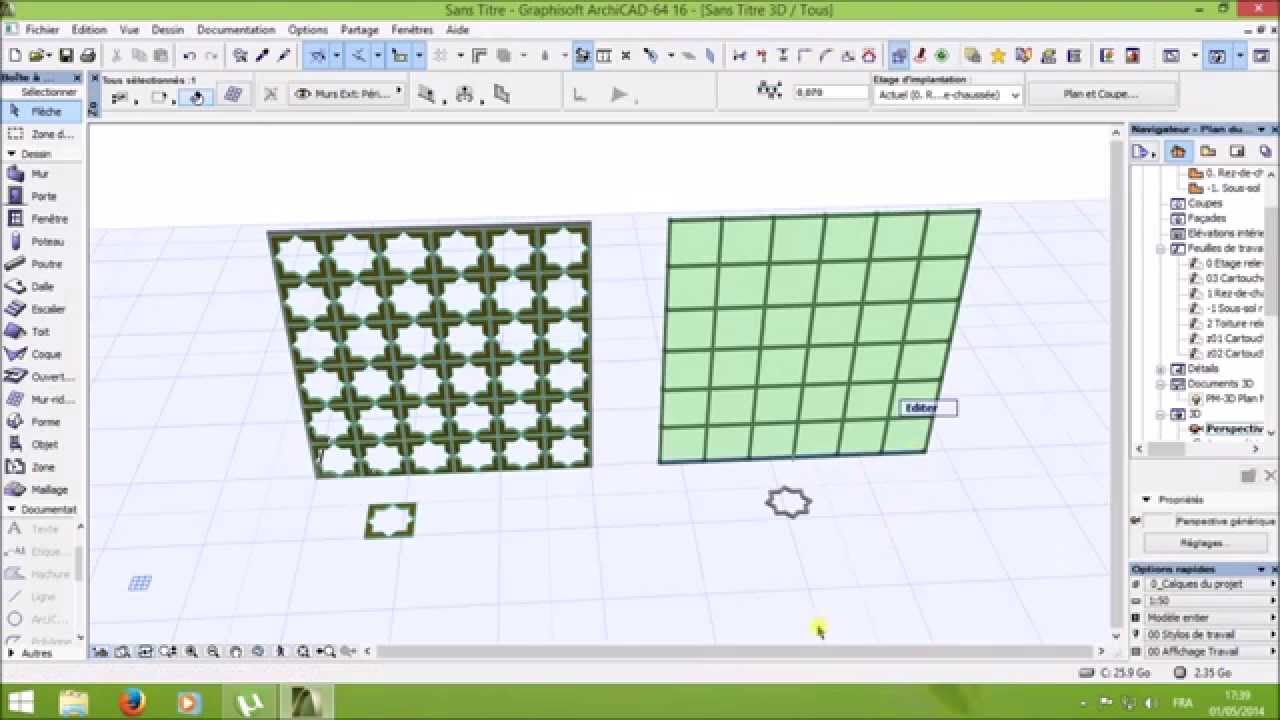
Task: Collapse the Feuilles de travail node
Action: [x=1161, y=248]
